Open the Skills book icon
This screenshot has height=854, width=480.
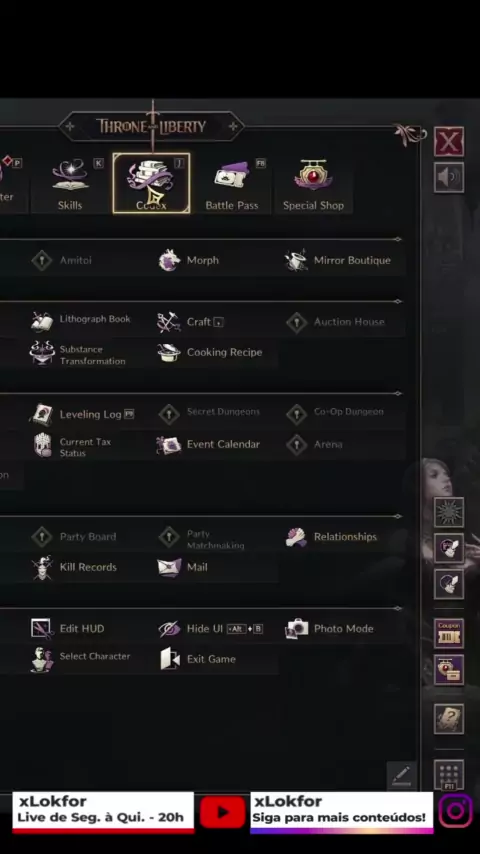(x=70, y=176)
